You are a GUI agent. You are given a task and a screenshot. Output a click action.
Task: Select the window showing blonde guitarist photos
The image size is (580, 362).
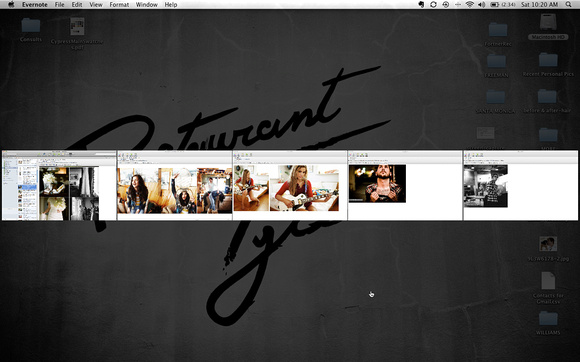290,185
